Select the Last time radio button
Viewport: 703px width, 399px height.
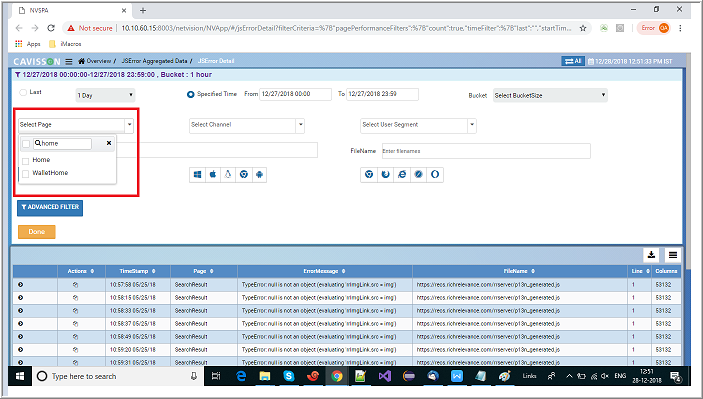[23, 92]
